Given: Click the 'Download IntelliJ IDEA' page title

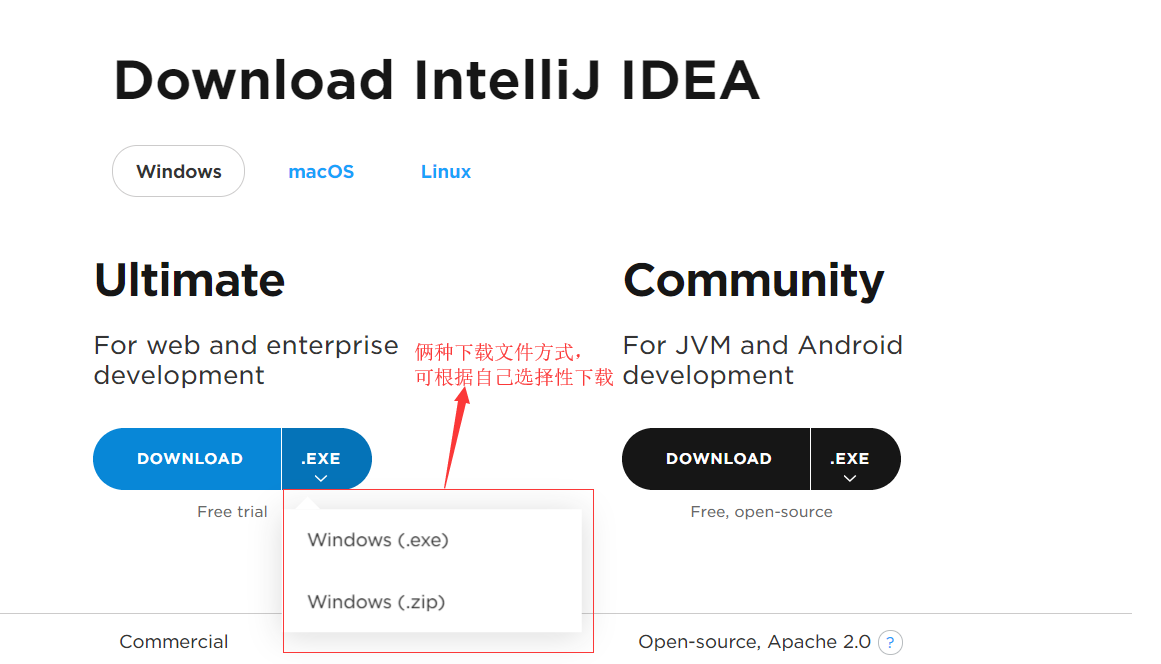Looking at the screenshot, I should 437,80.
